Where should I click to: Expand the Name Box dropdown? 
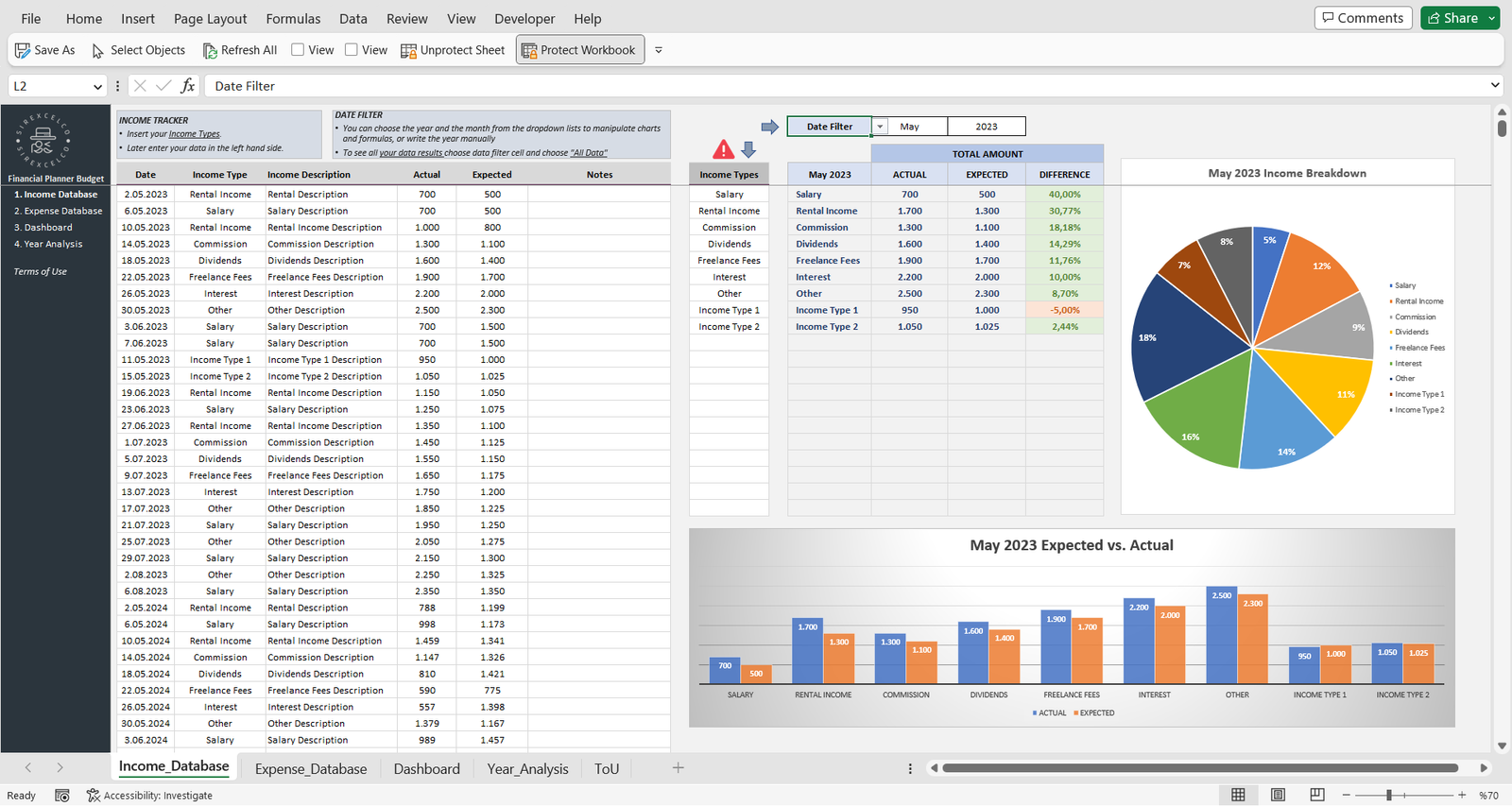pyautogui.click(x=97, y=87)
